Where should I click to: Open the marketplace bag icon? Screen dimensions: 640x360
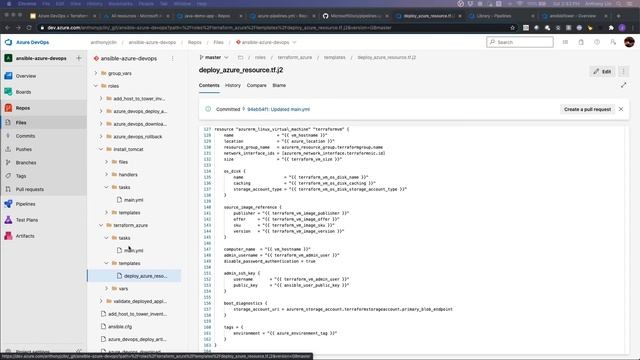[581, 42]
